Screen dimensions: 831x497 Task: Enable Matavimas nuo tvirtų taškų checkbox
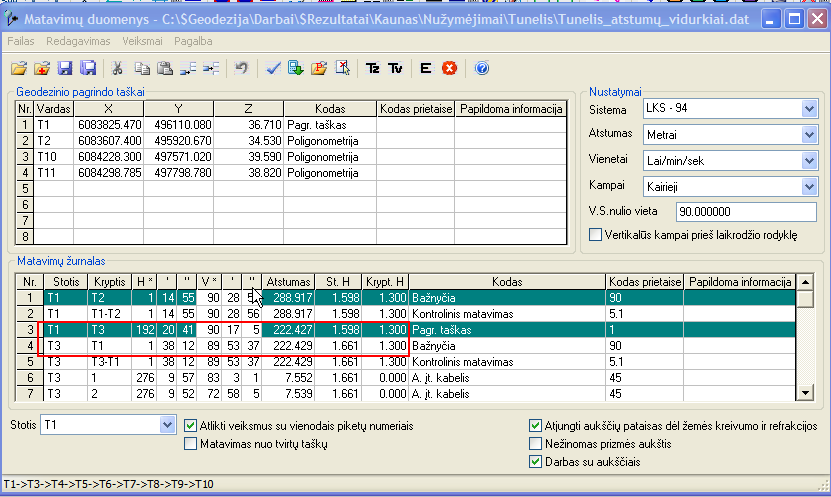coord(190,443)
